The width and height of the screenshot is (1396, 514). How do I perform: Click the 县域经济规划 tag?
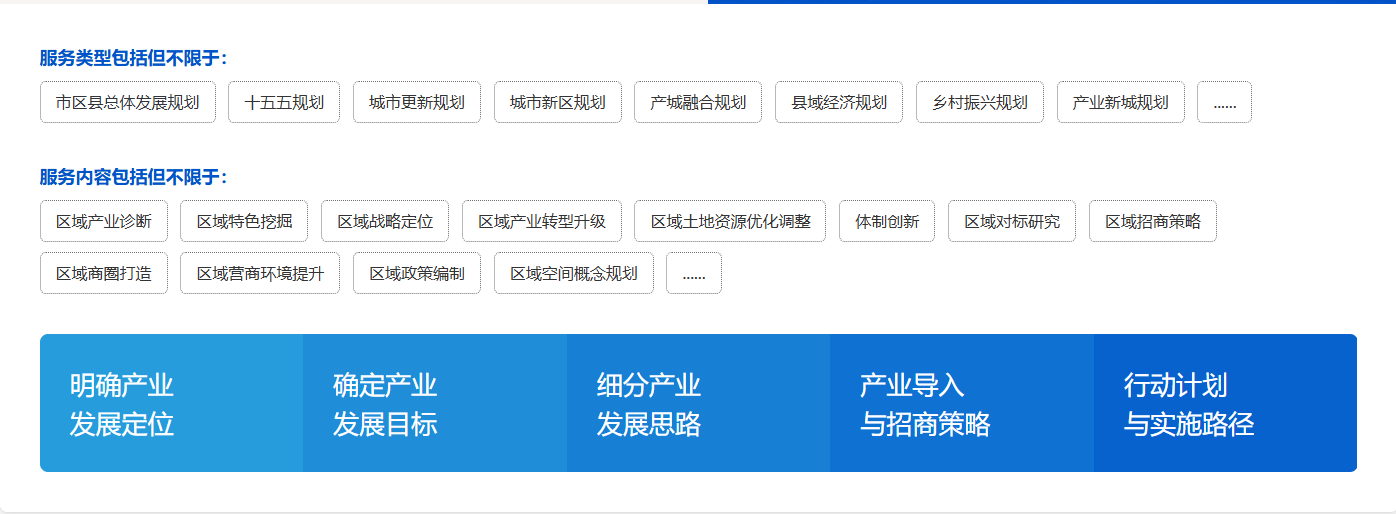[x=839, y=102]
